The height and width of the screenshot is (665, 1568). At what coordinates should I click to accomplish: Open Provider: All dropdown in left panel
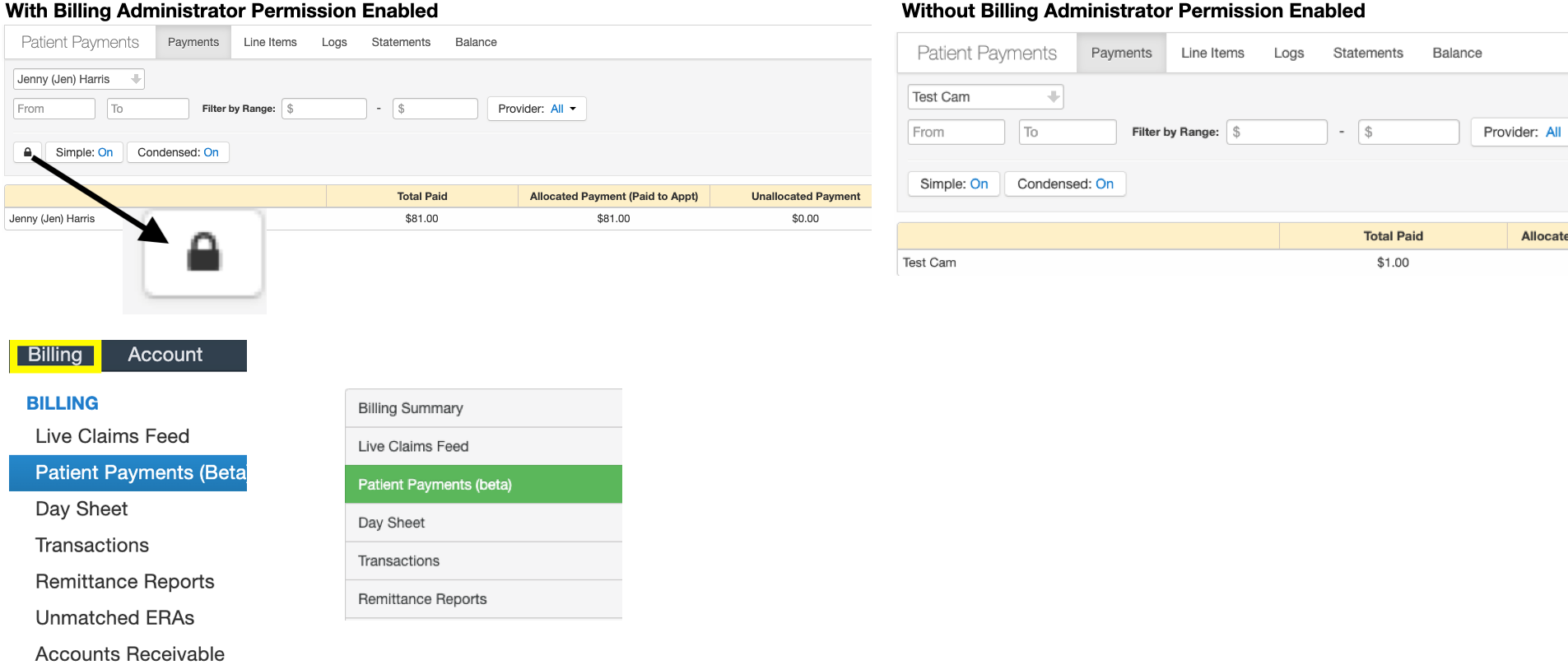pyautogui.click(x=537, y=109)
